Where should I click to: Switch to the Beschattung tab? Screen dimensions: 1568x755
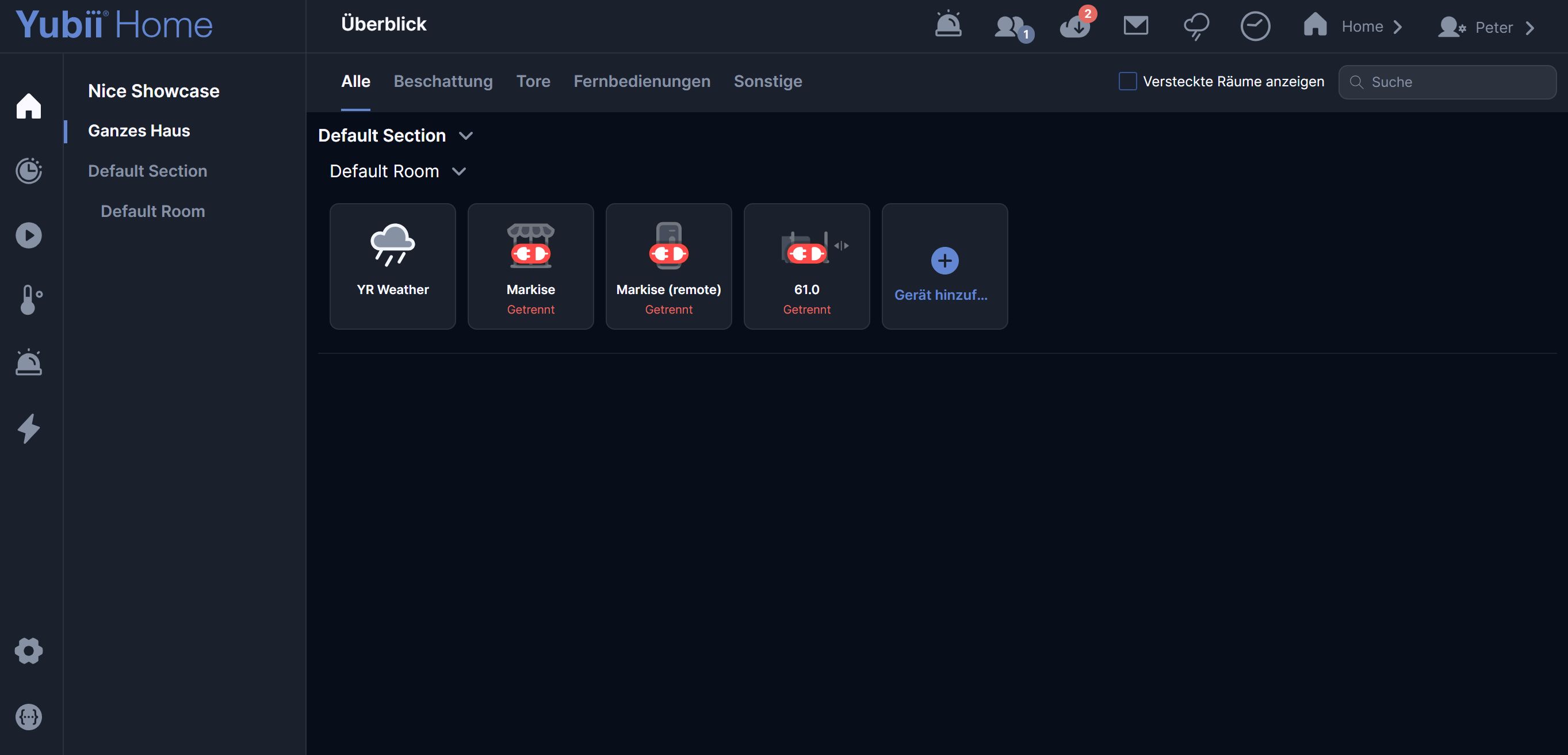point(442,81)
